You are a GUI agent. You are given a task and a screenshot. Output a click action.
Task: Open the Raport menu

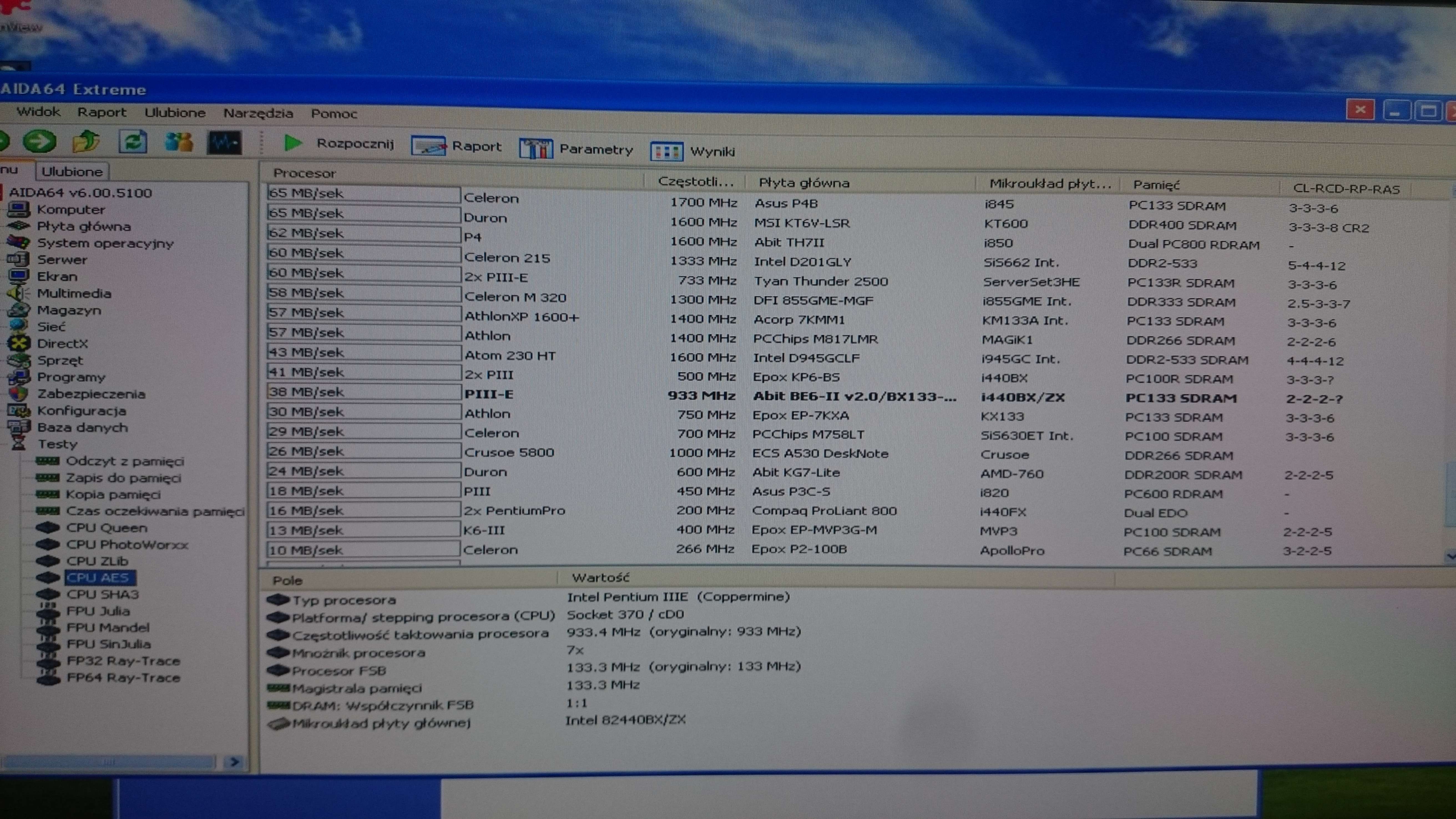[102, 112]
